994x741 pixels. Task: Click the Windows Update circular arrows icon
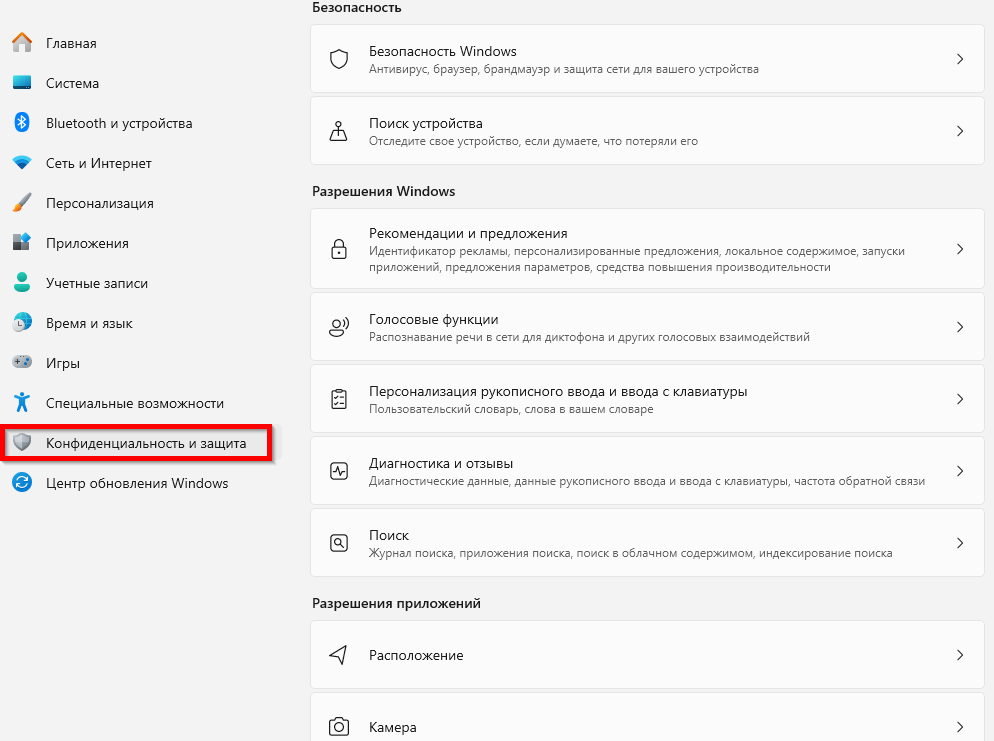[x=22, y=483]
